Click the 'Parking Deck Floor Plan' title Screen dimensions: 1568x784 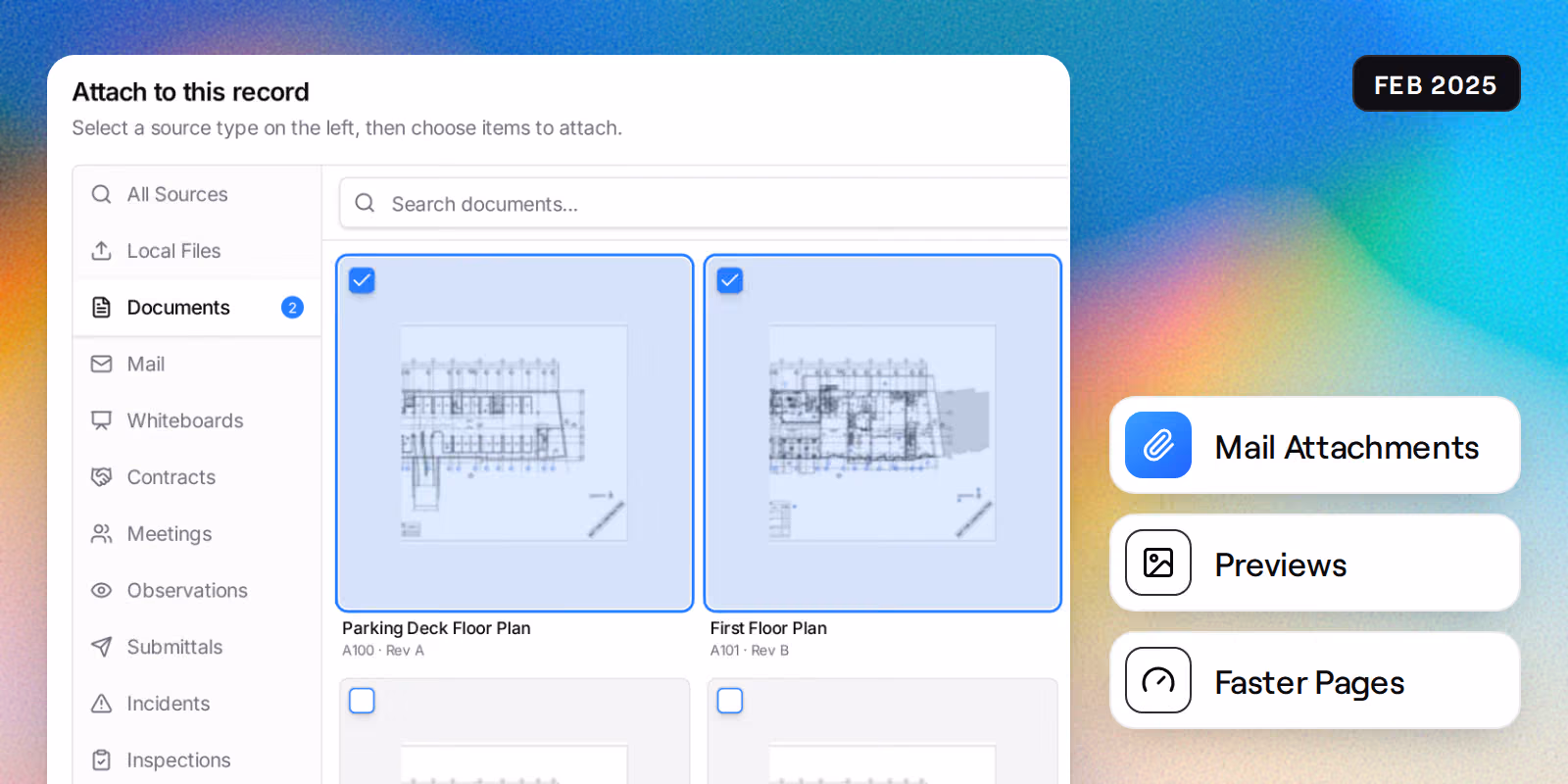[x=436, y=628]
